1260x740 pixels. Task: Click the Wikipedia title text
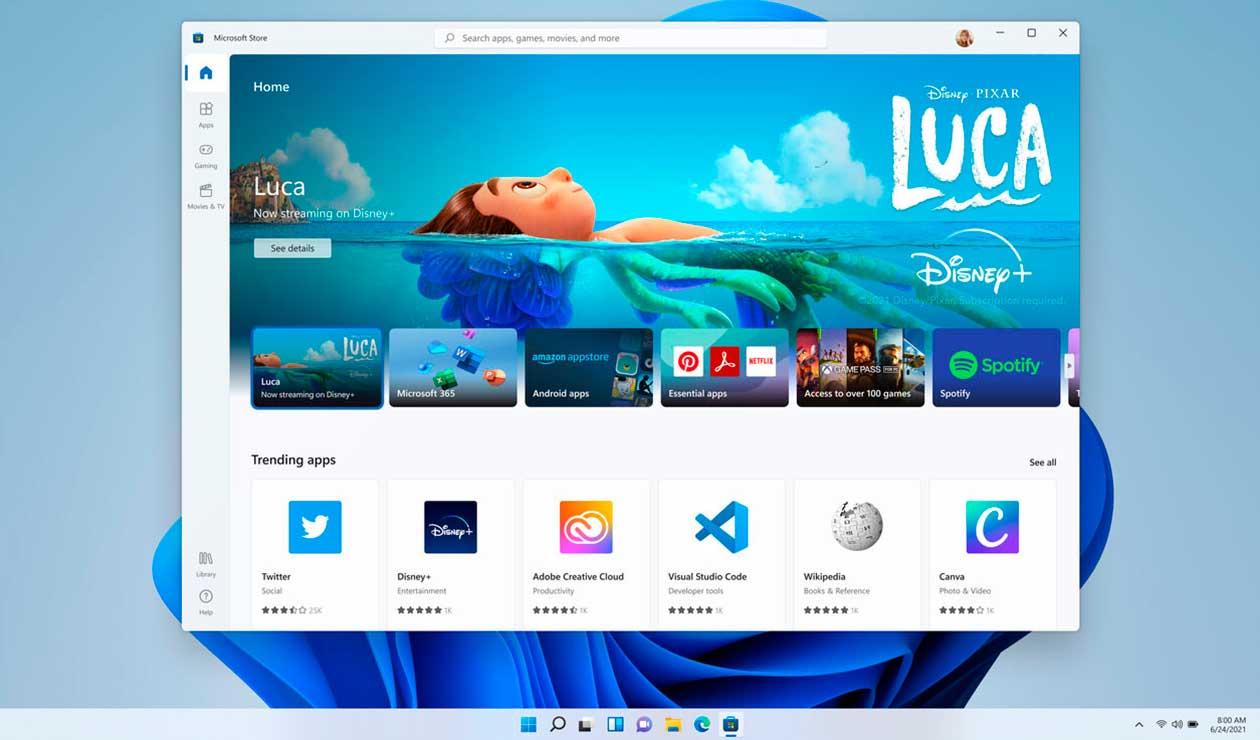[825, 577]
